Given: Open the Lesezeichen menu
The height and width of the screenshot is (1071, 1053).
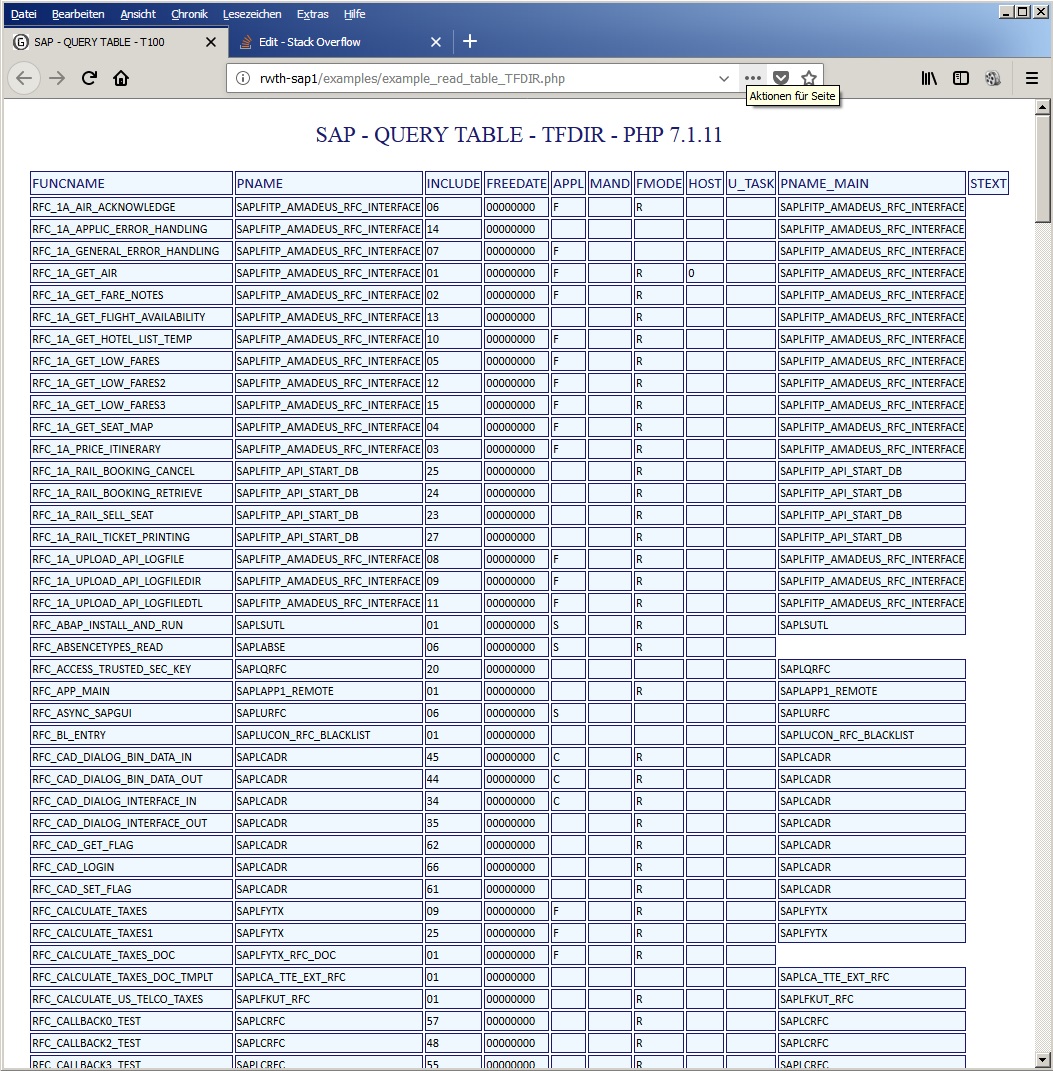Looking at the screenshot, I should 252,14.
